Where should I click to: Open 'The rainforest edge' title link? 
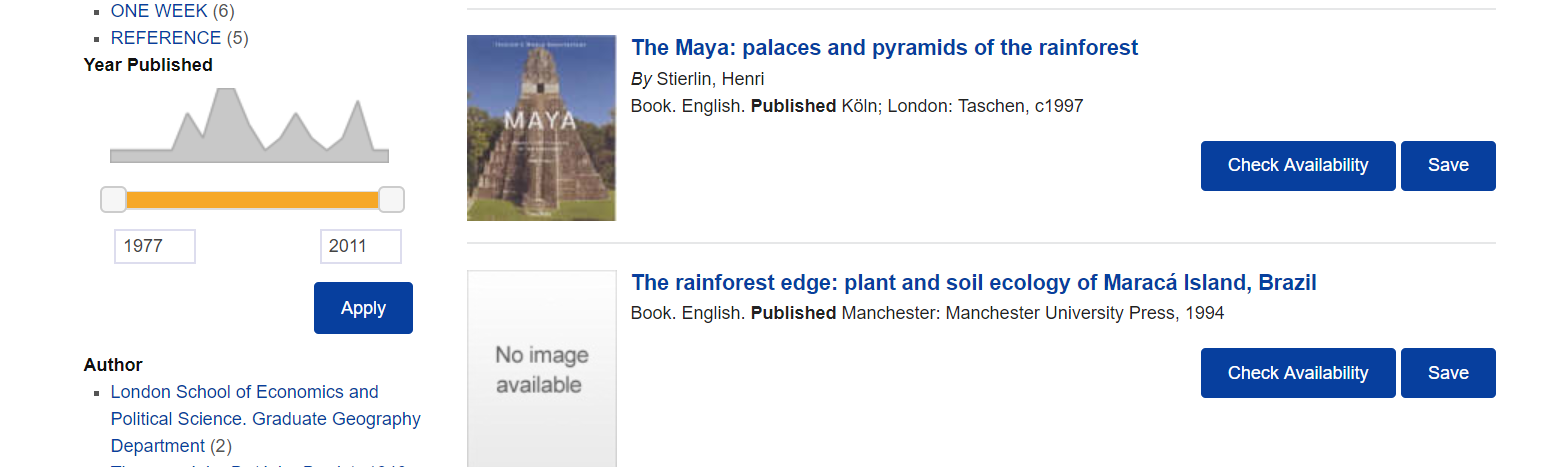click(973, 283)
